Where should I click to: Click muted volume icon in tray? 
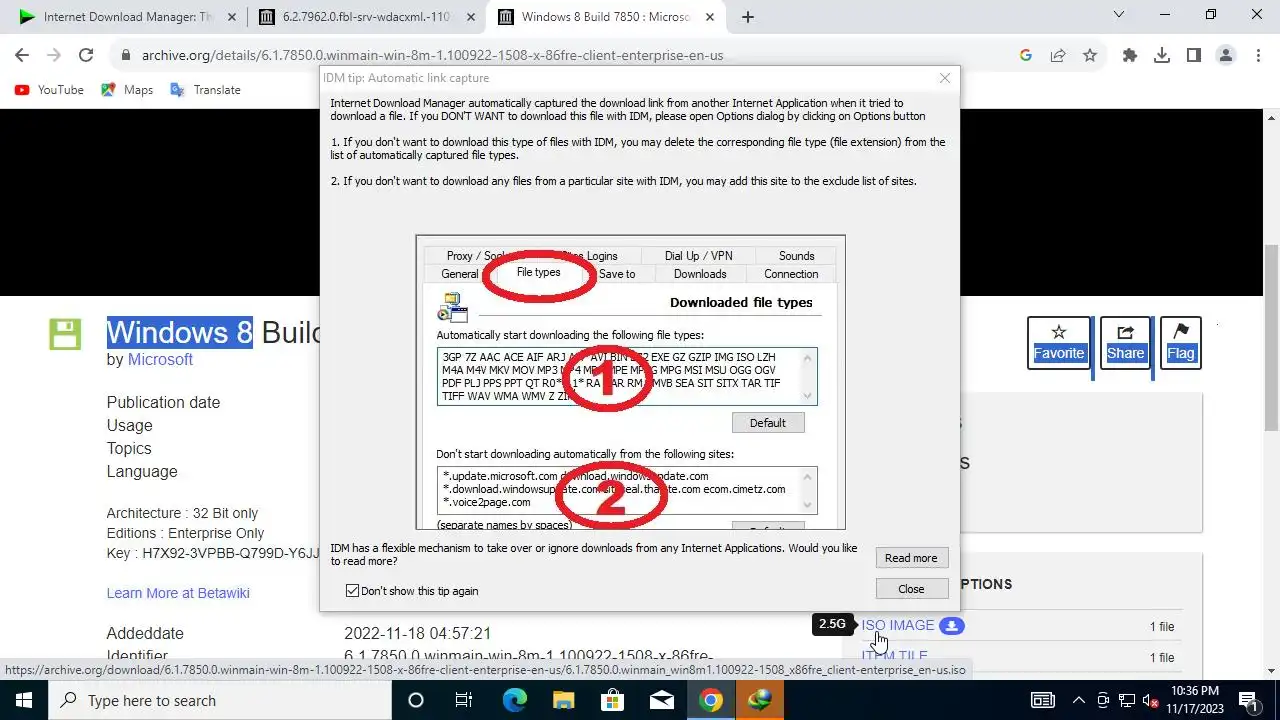pyautogui.click(x=1151, y=700)
